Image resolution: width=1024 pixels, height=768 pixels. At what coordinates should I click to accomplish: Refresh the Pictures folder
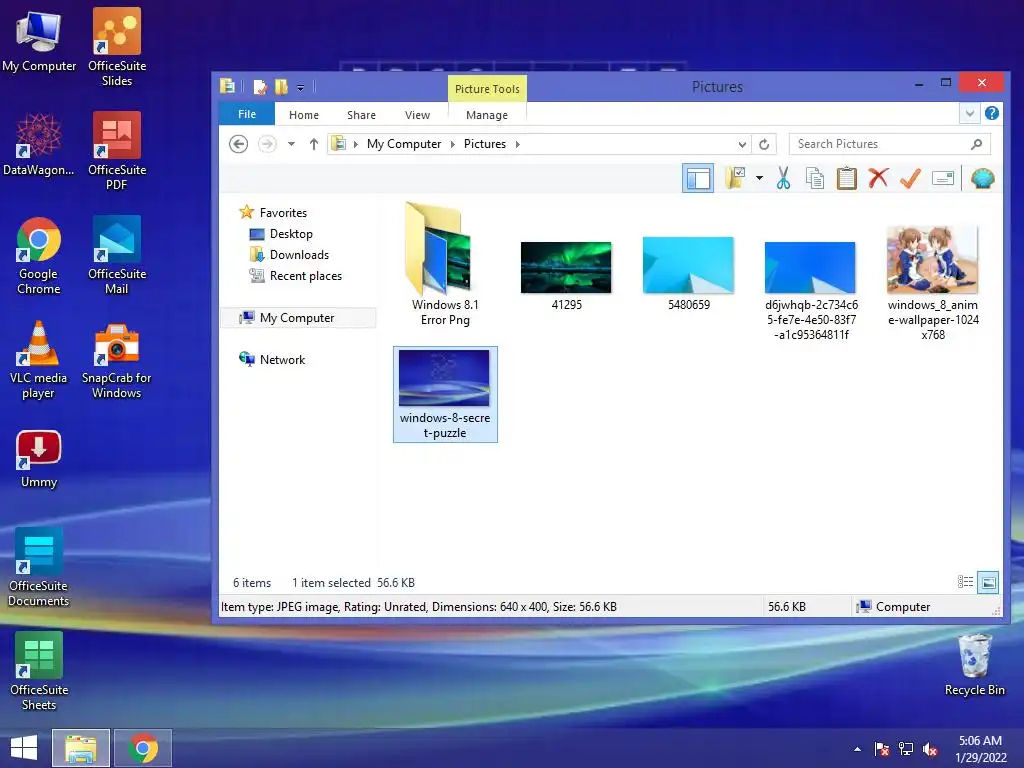point(764,144)
